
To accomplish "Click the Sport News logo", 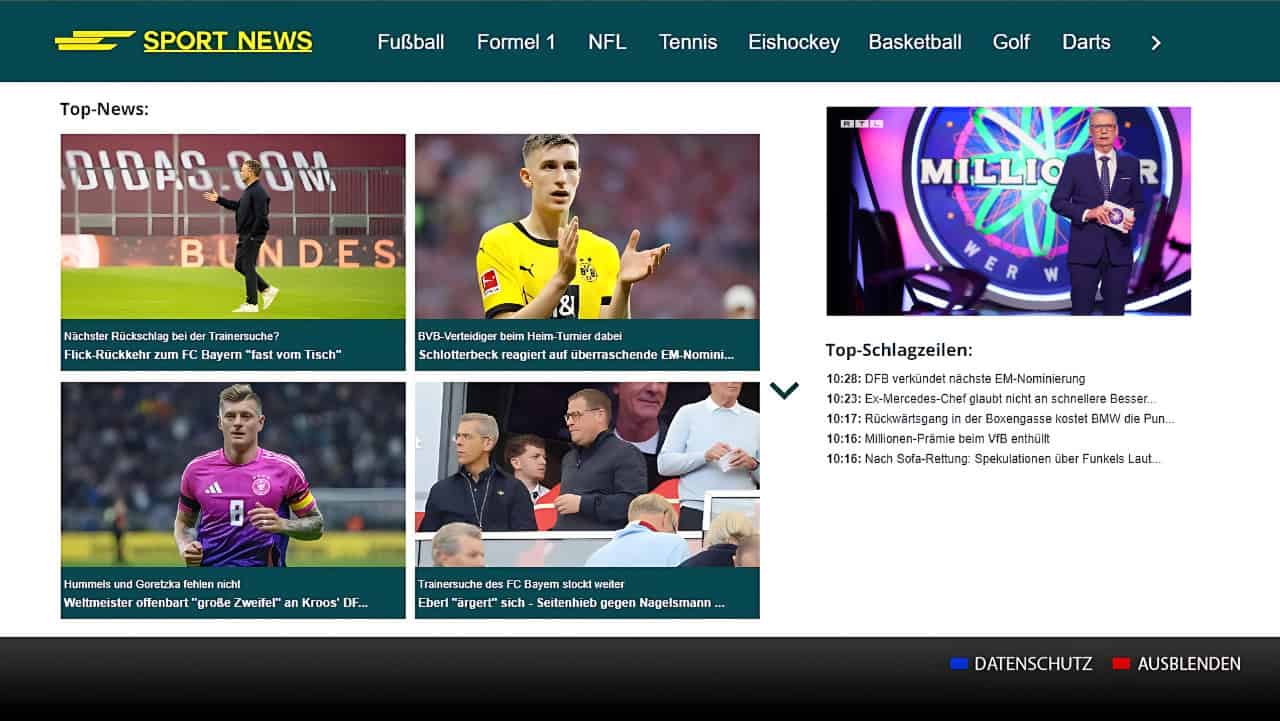I will [x=184, y=41].
